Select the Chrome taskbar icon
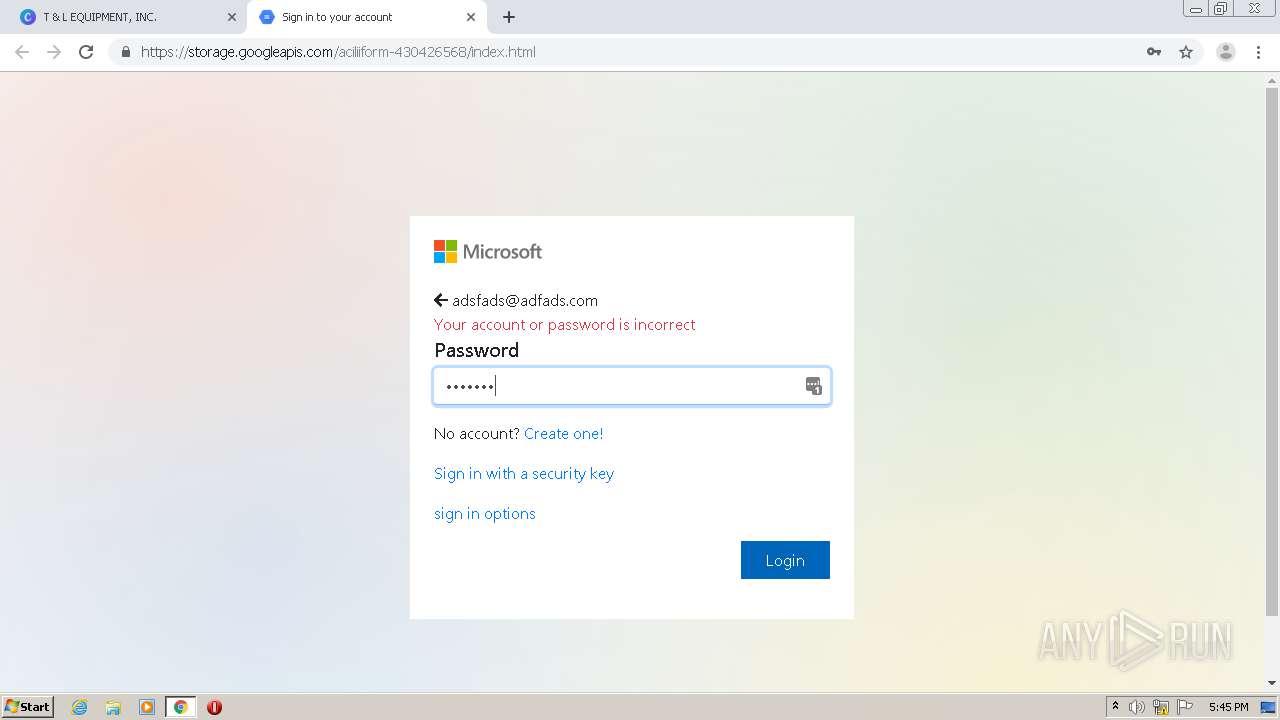The height and width of the screenshot is (720, 1280). [x=180, y=707]
